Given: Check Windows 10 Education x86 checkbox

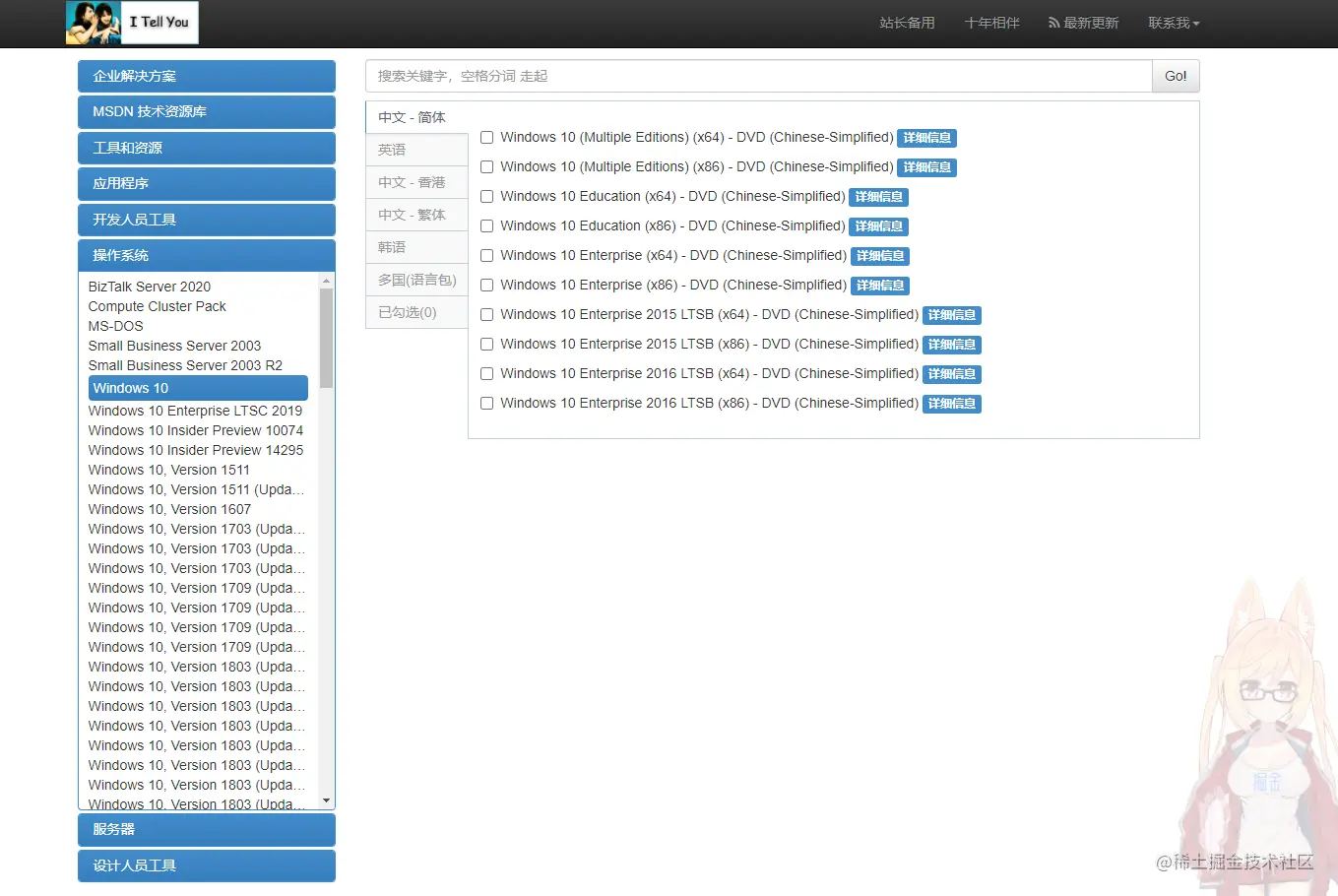Looking at the screenshot, I should [486, 226].
